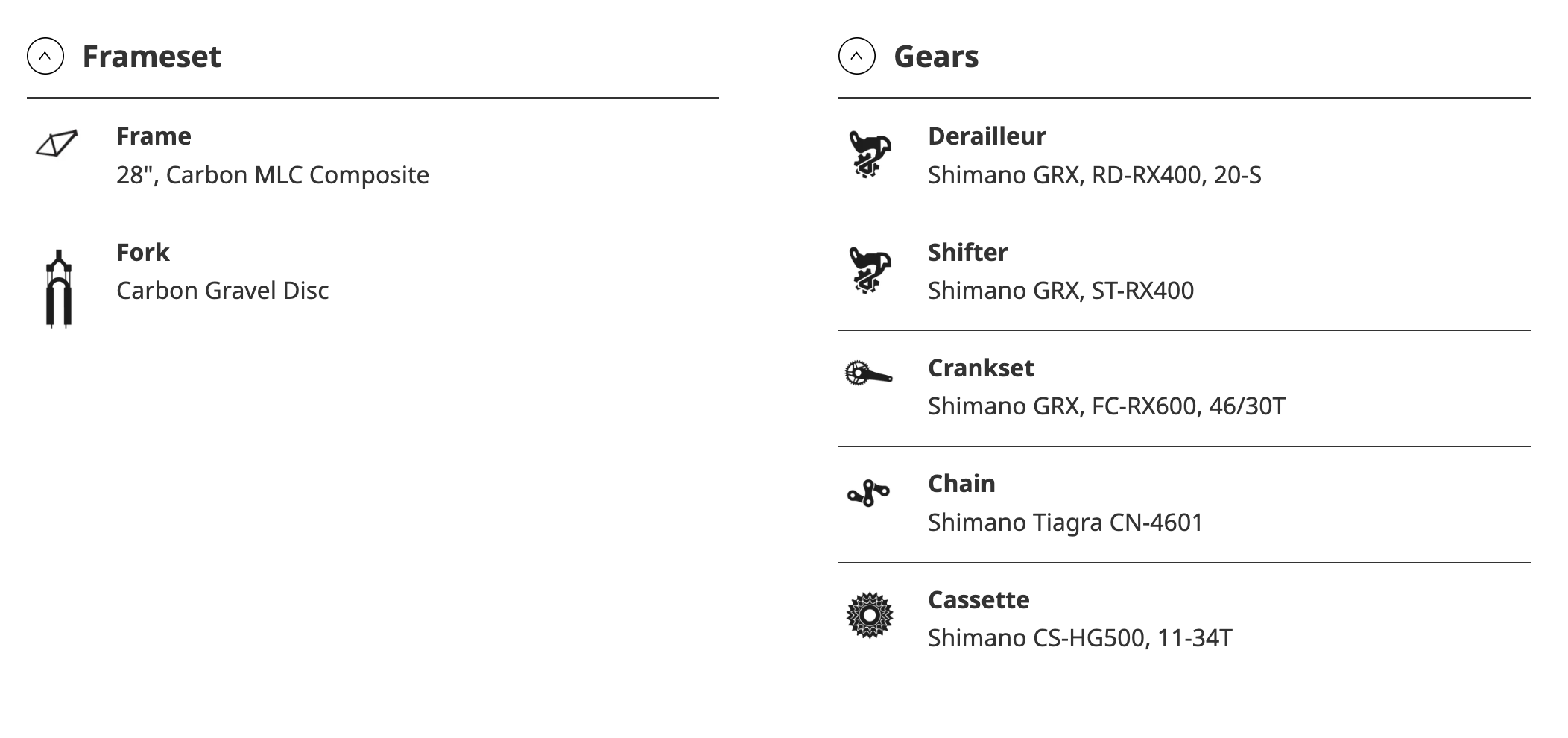Click the cassette sprocket icon
1568x738 pixels.
869,615
